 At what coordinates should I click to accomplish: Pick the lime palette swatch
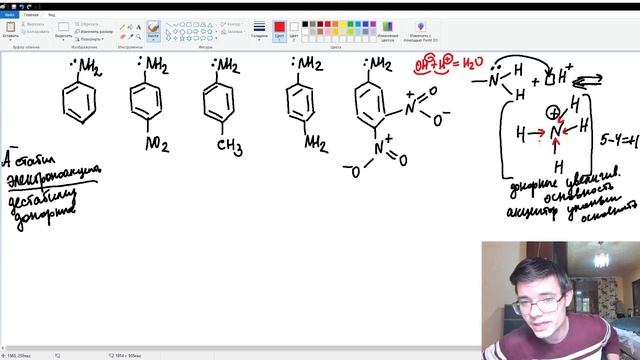point(350,32)
